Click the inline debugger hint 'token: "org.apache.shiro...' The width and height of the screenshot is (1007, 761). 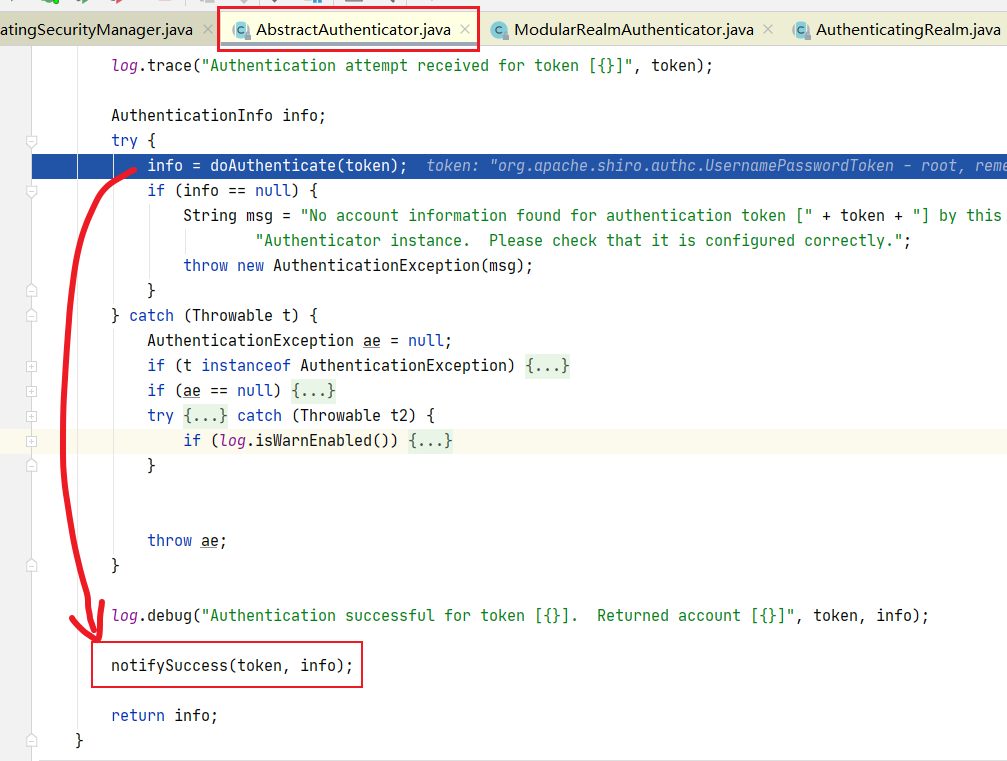pos(716,166)
